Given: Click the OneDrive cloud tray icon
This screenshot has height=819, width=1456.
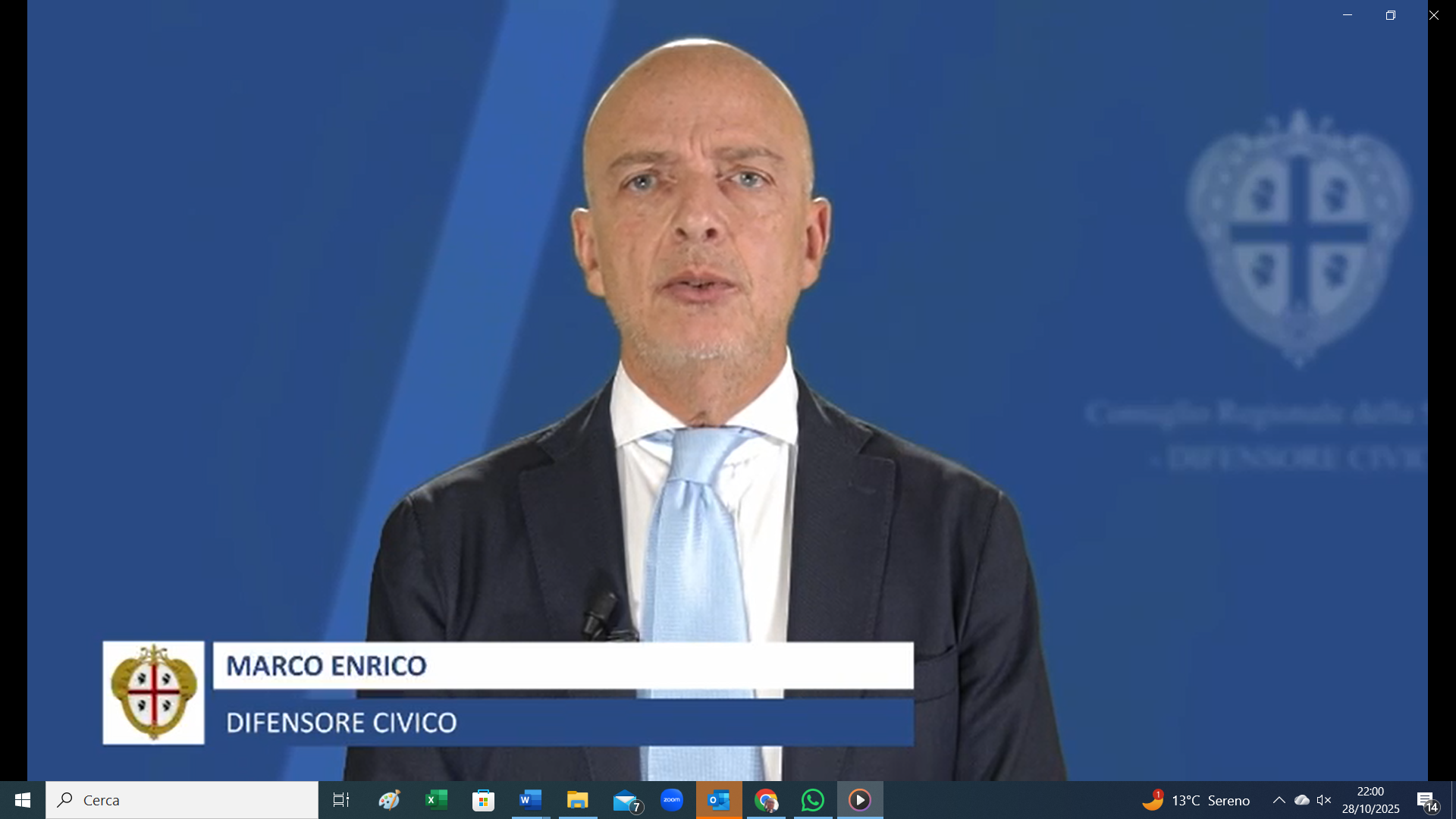Looking at the screenshot, I should pos(1302,800).
